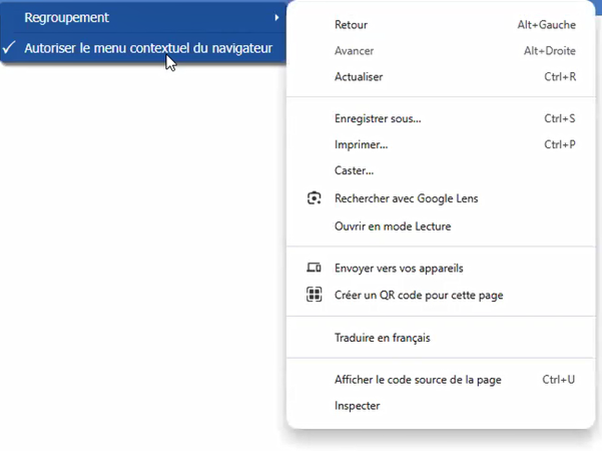Click the Alt+Droite shortcut label
Image resolution: width=602 pixels, height=451 pixels.
pos(549,51)
